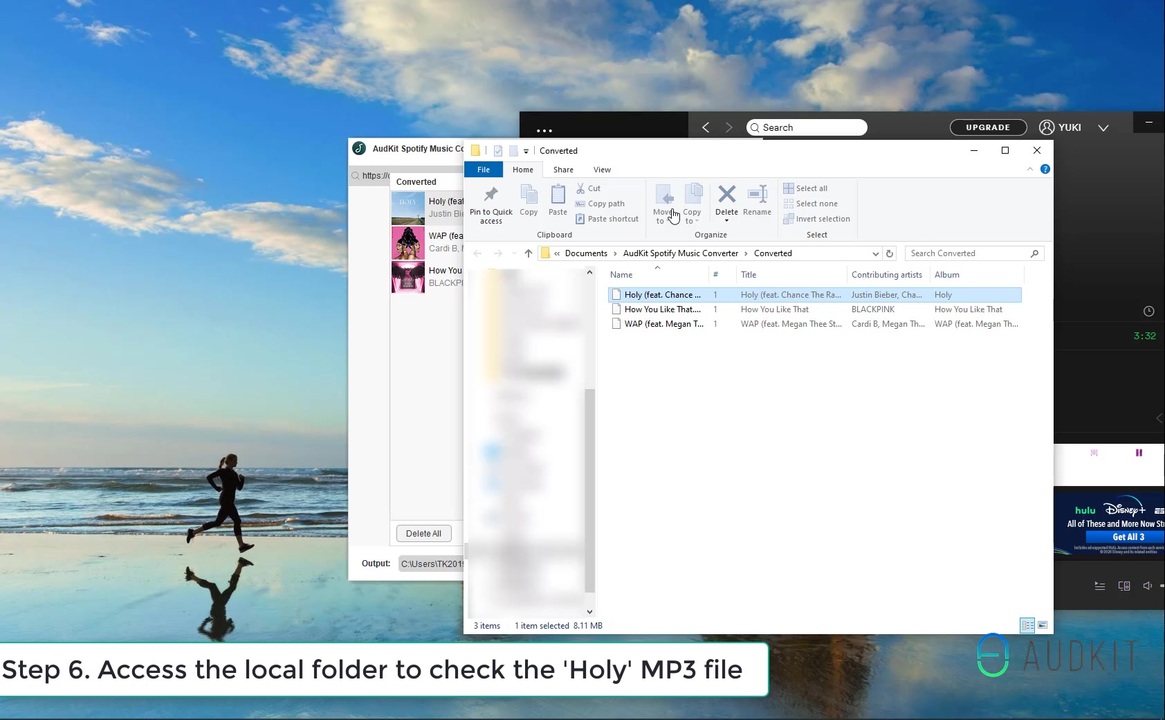This screenshot has height=720, width=1165.
Task: Open the Spotify three-dots menu
Action: click(545, 131)
